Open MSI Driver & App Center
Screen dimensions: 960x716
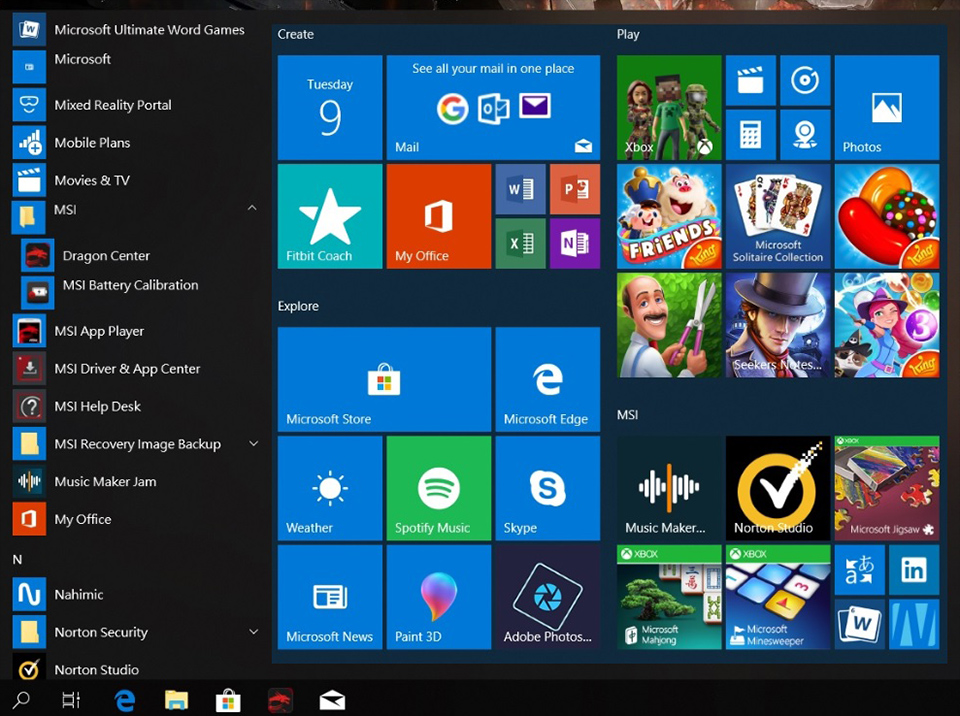(135, 369)
